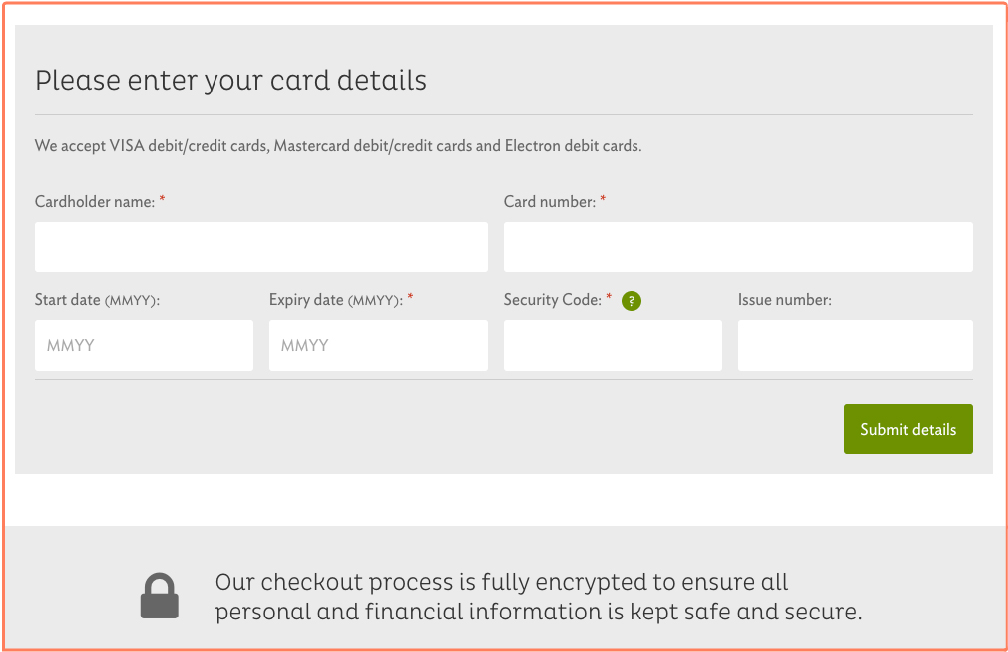The height and width of the screenshot is (652, 1008).
Task: Click the Issue number input box
Action: (855, 345)
